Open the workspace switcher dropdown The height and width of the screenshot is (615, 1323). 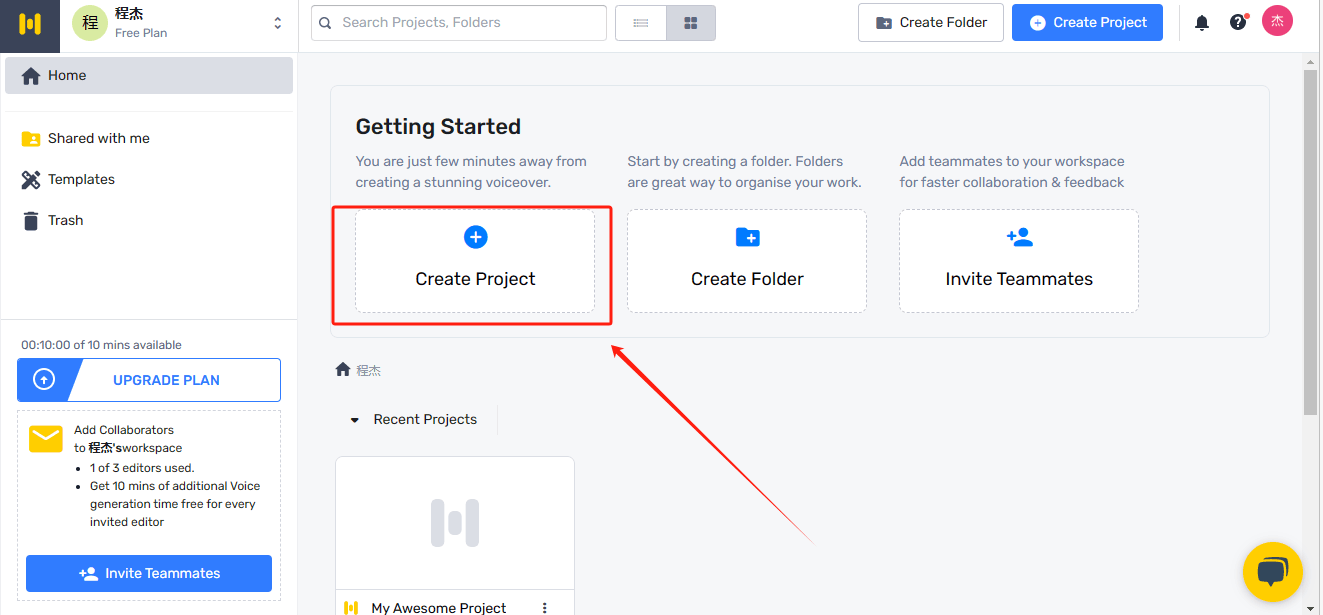[277, 23]
